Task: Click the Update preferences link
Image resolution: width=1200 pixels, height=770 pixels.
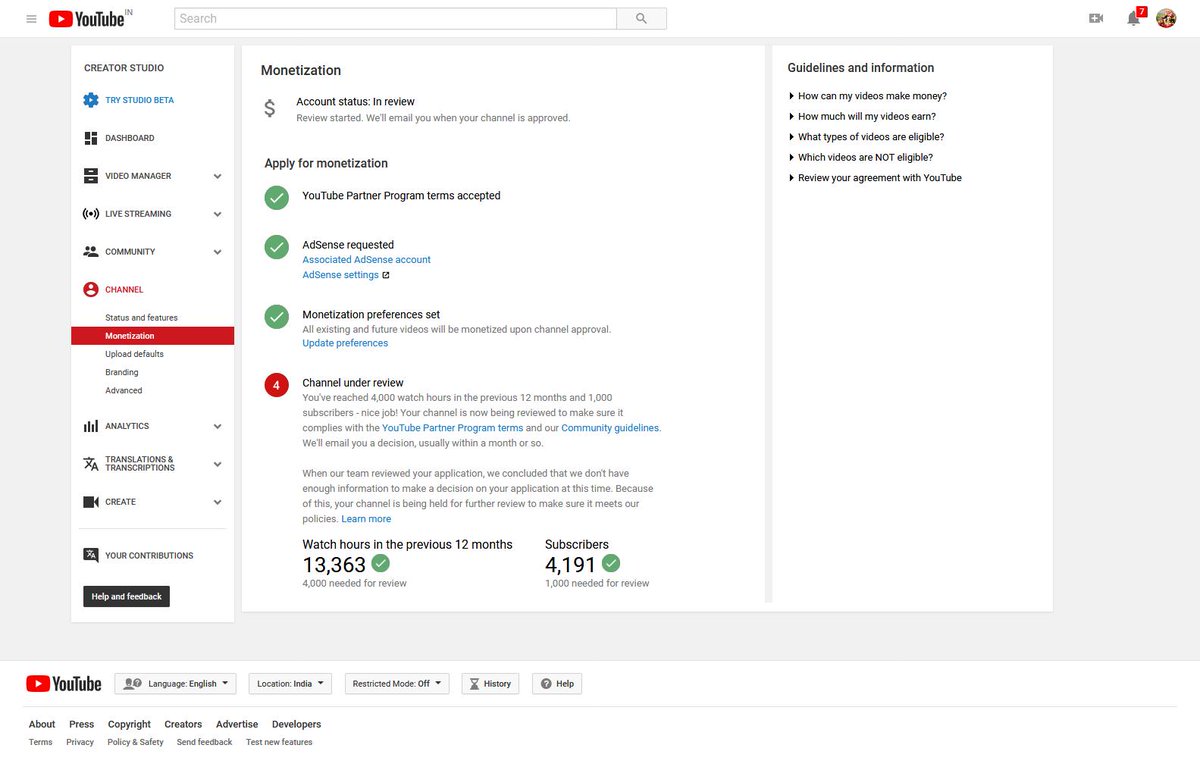Action: coord(345,343)
